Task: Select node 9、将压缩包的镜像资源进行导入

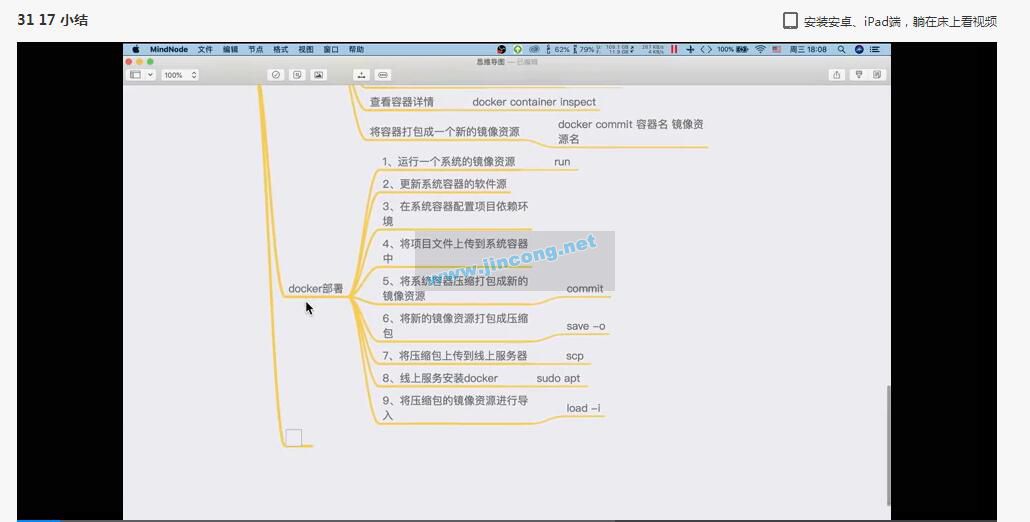Action: point(455,407)
